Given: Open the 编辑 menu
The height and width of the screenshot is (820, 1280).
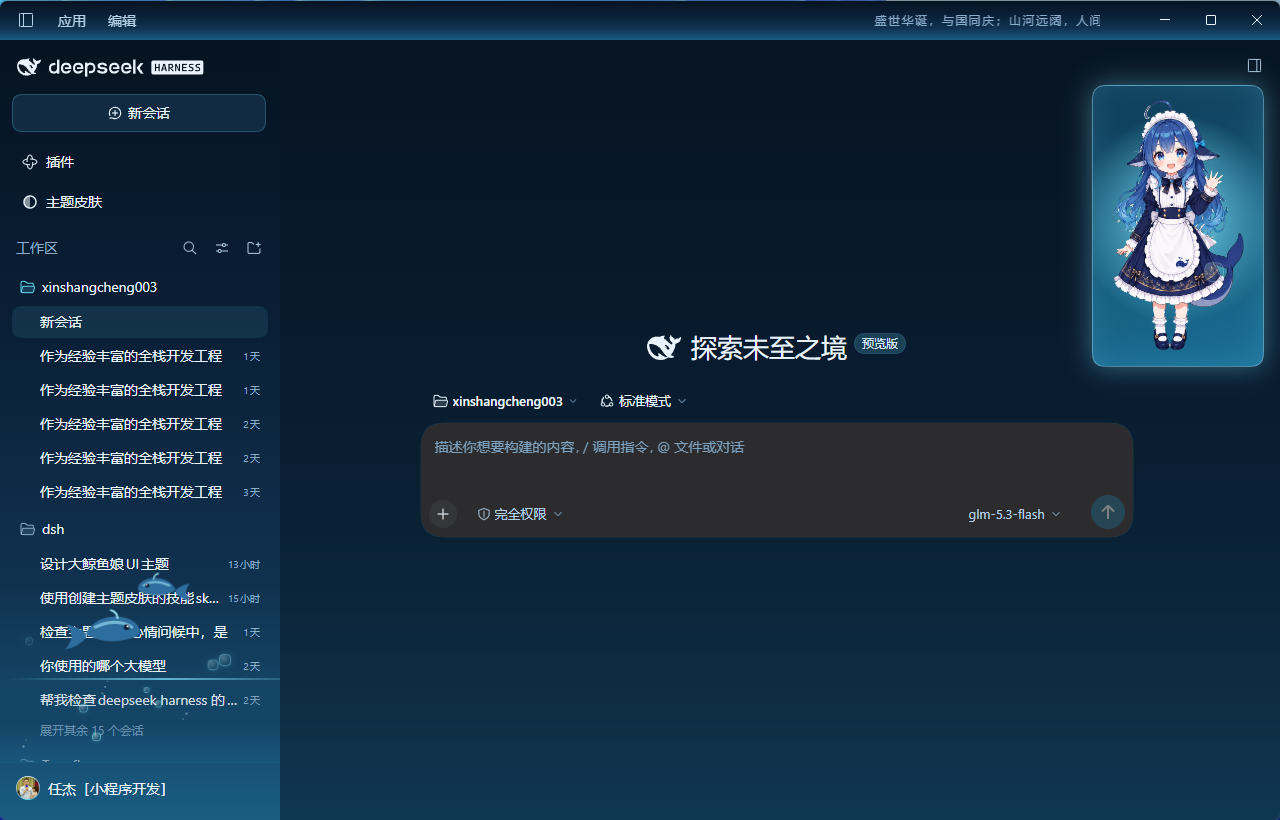Looking at the screenshot, I should (x=122, y=21).
